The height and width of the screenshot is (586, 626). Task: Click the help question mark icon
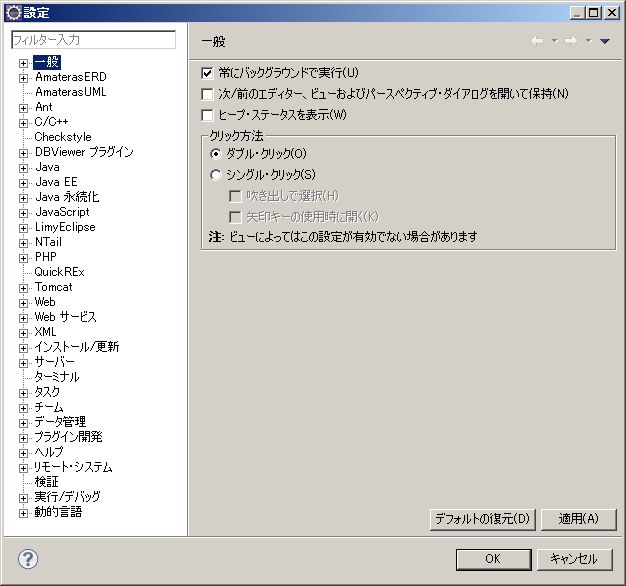[28, 558]
